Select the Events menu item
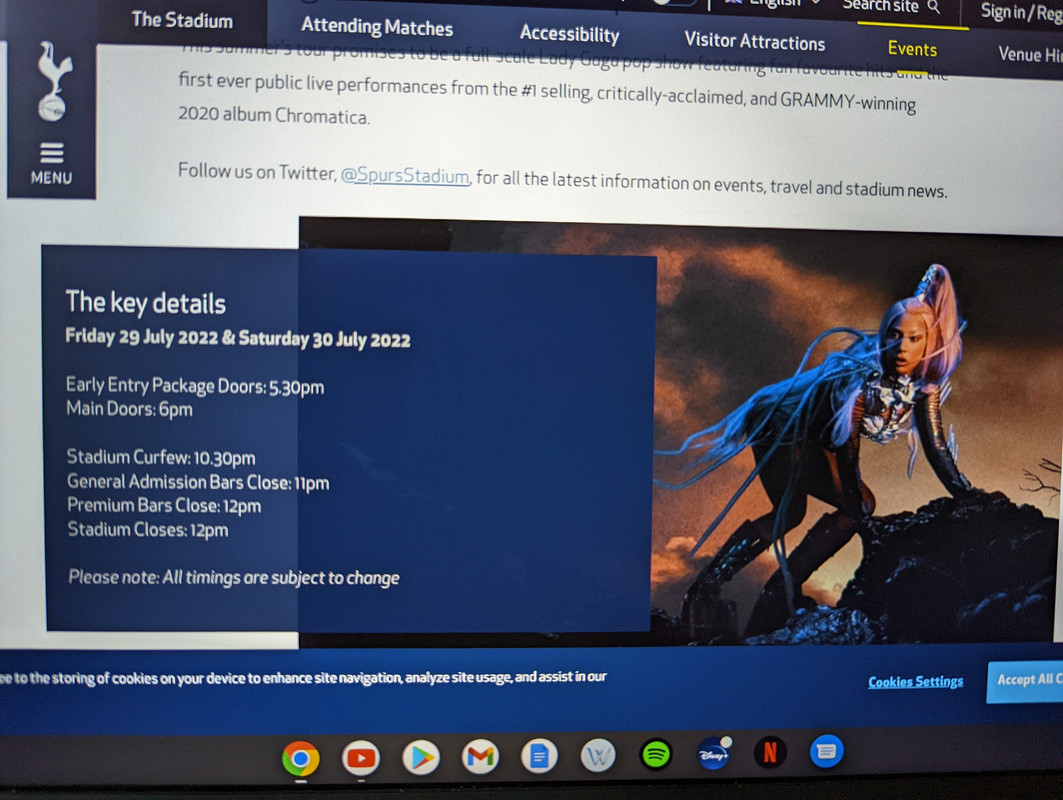This screenshot has height=800, width=1063. [x=912, y=49]
